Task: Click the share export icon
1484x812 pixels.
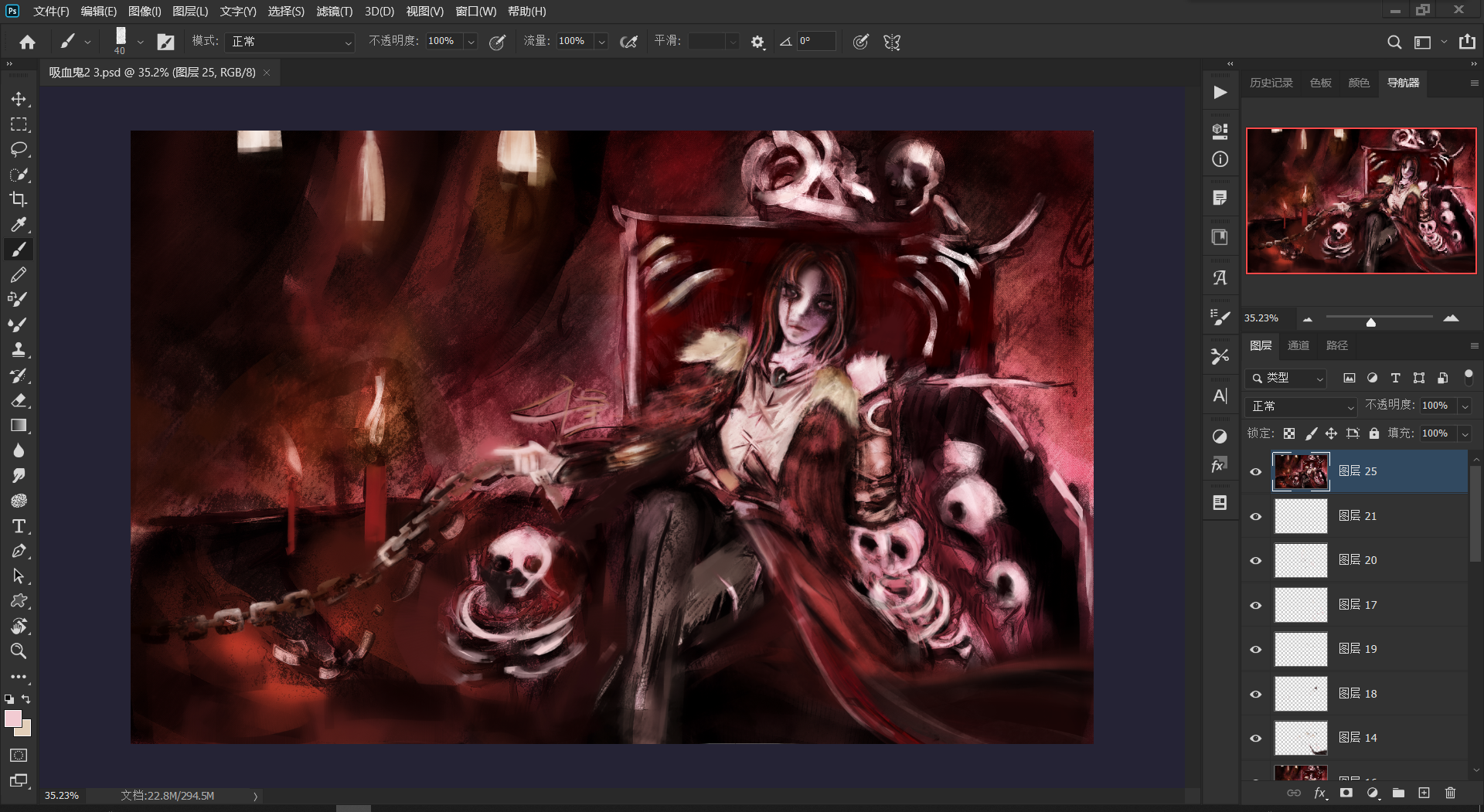Action: (1467, 42)
